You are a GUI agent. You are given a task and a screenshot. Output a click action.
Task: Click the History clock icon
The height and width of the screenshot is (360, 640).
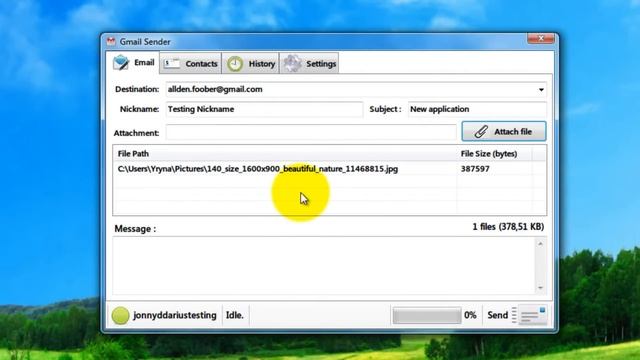tap(235, 64)
